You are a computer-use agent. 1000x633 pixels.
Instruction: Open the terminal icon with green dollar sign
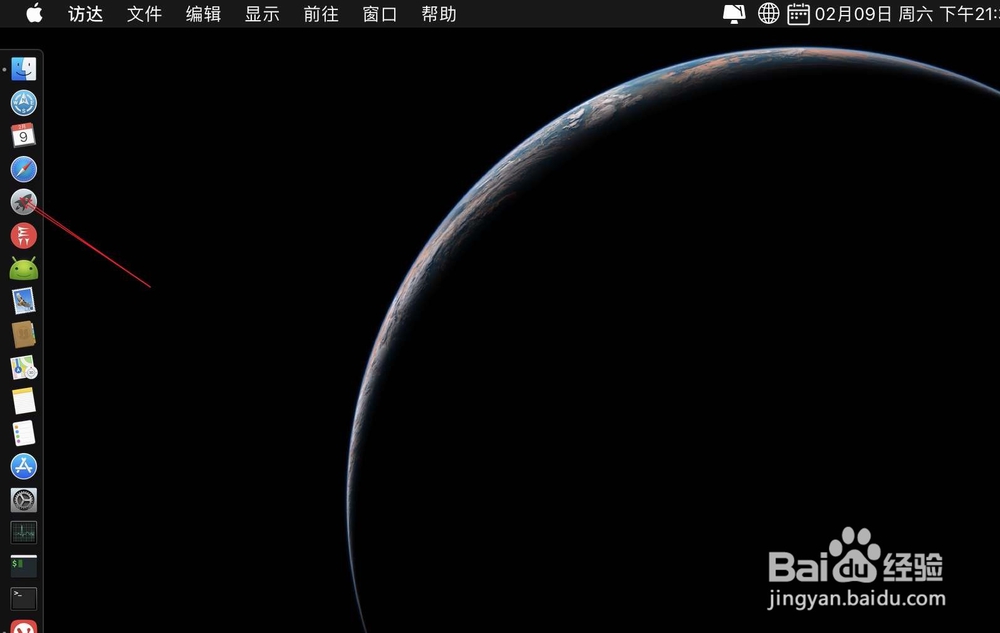coord(24,566)
